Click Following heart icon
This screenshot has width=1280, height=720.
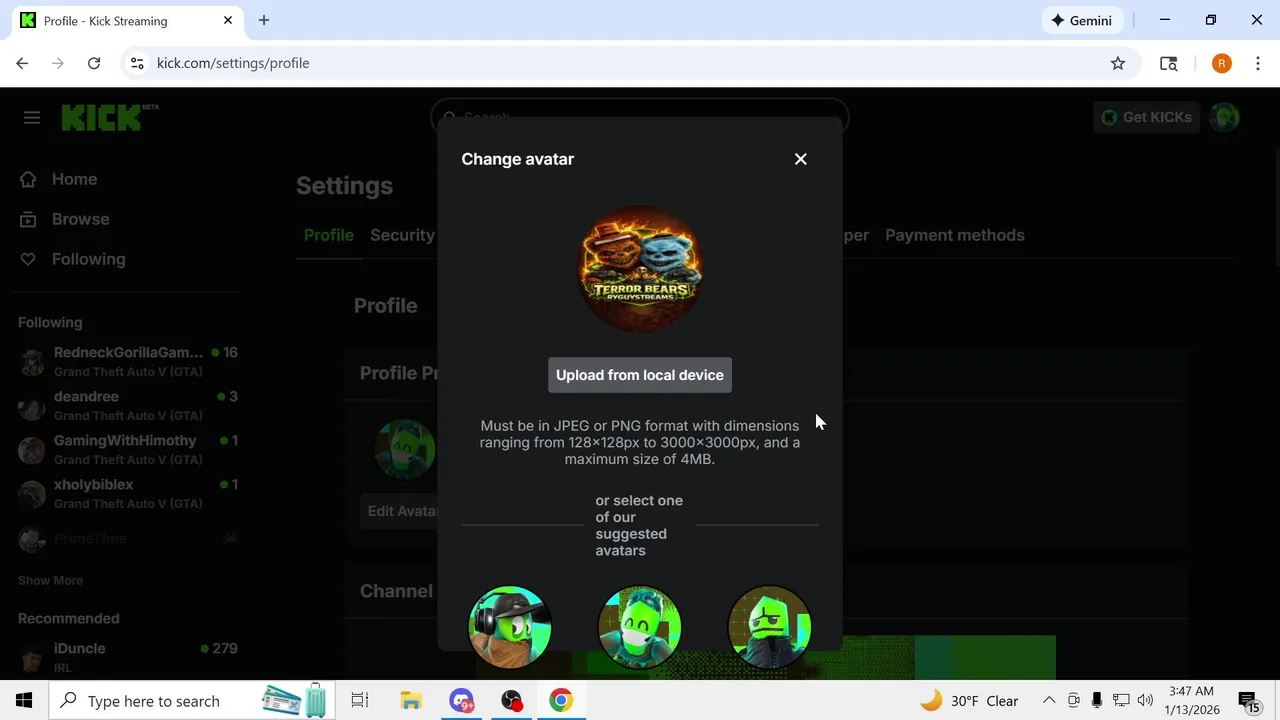28,259
